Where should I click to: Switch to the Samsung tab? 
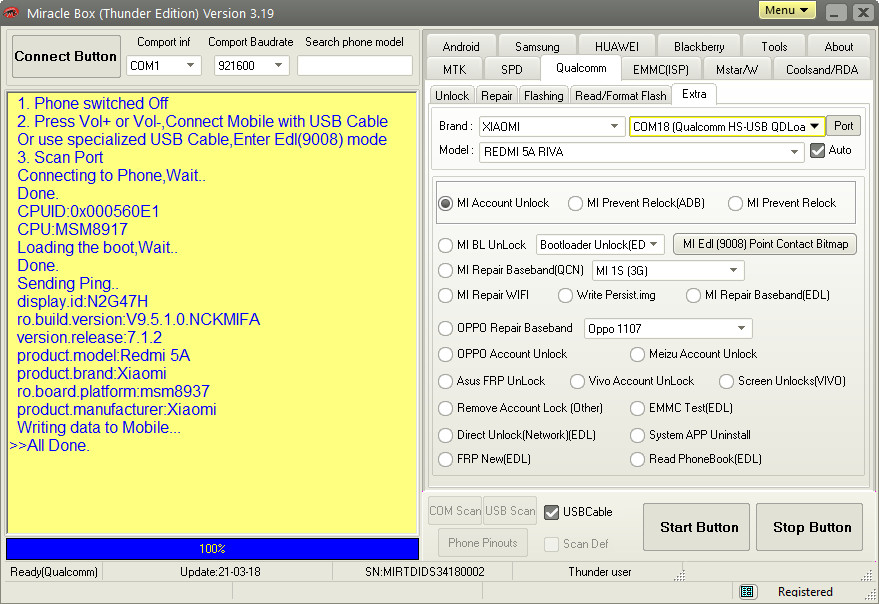click(x=537, y=47)
